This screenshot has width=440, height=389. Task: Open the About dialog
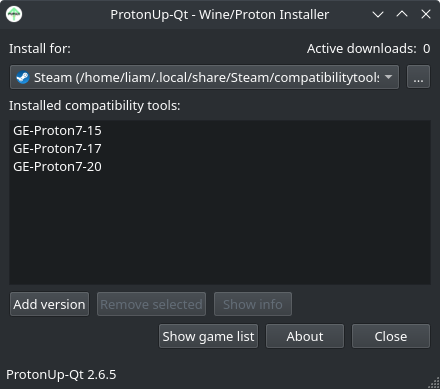305,336
